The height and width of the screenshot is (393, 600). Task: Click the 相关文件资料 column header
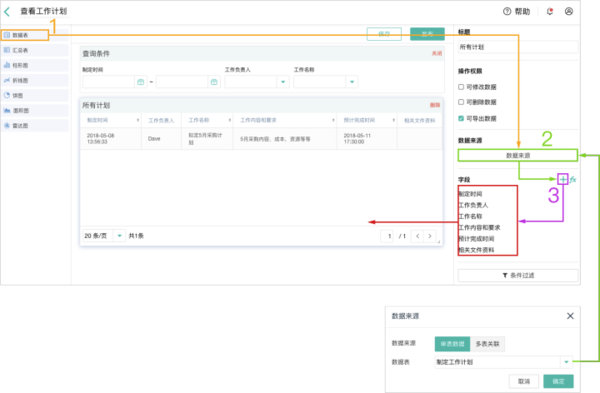[419, 121]
